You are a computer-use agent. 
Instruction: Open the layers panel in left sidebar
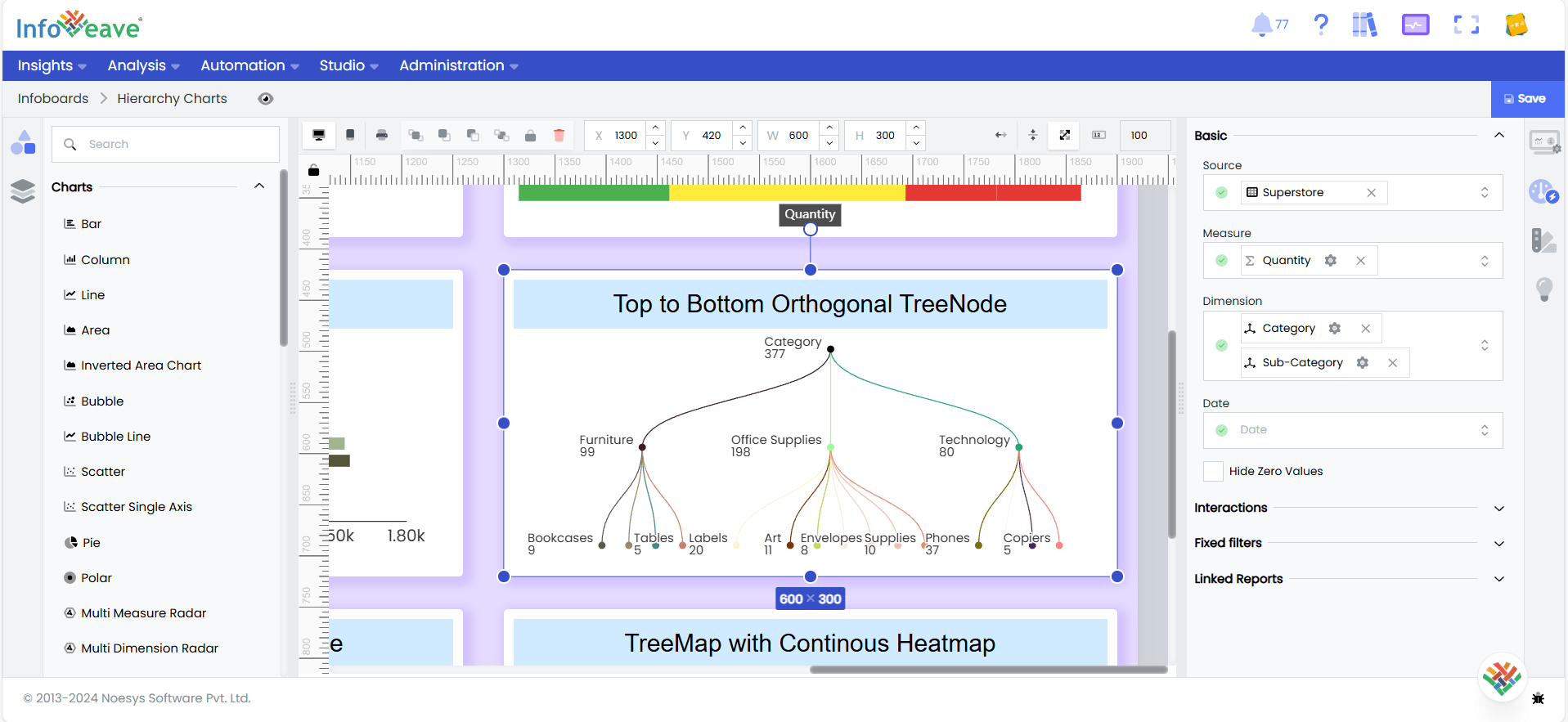23,191
